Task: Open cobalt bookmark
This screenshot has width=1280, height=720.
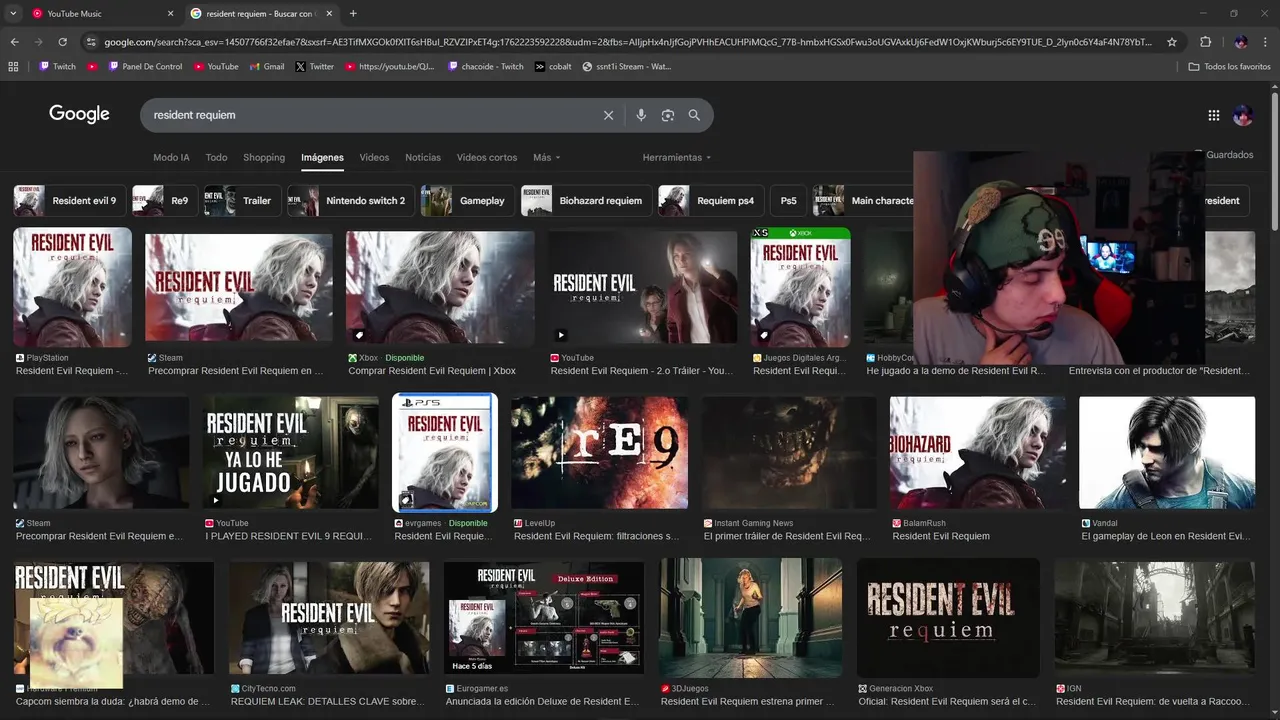Action: point(553,67)
